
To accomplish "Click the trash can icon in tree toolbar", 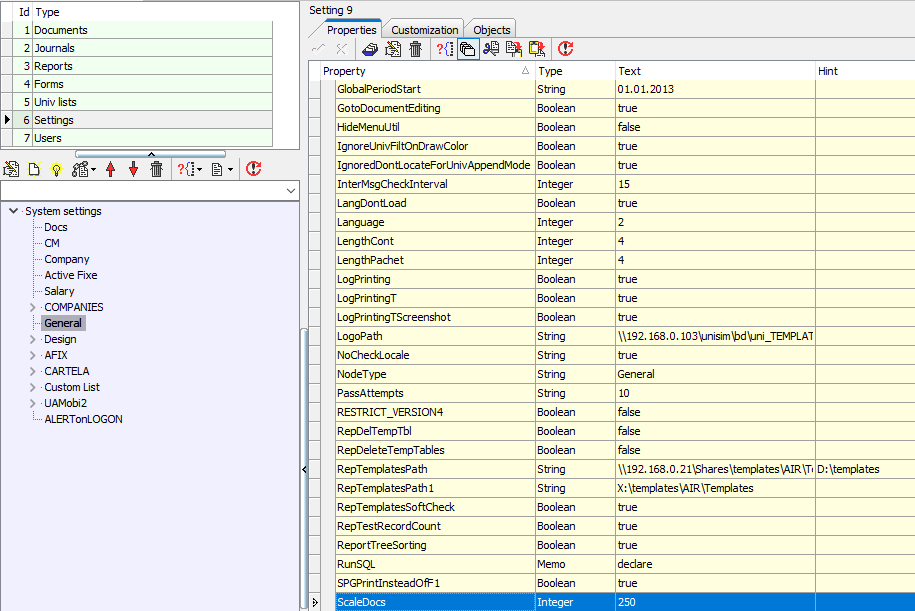I will coord(156,169).
